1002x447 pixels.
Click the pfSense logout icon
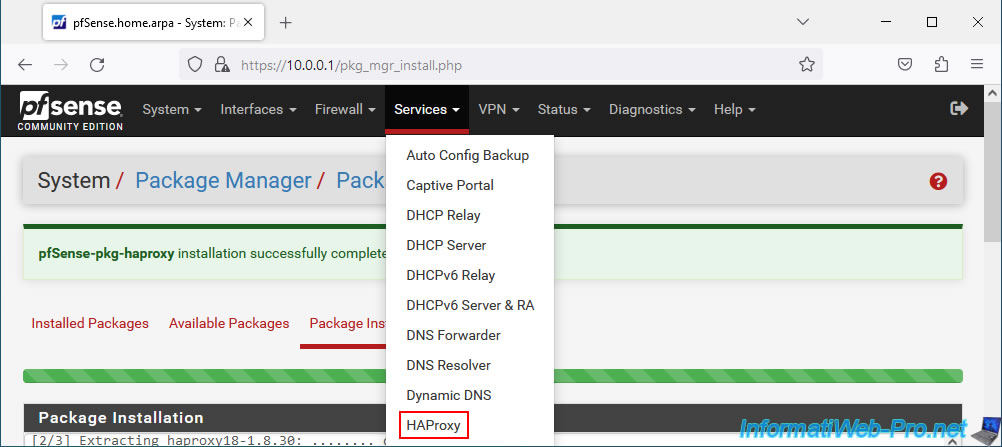[959, 109]
